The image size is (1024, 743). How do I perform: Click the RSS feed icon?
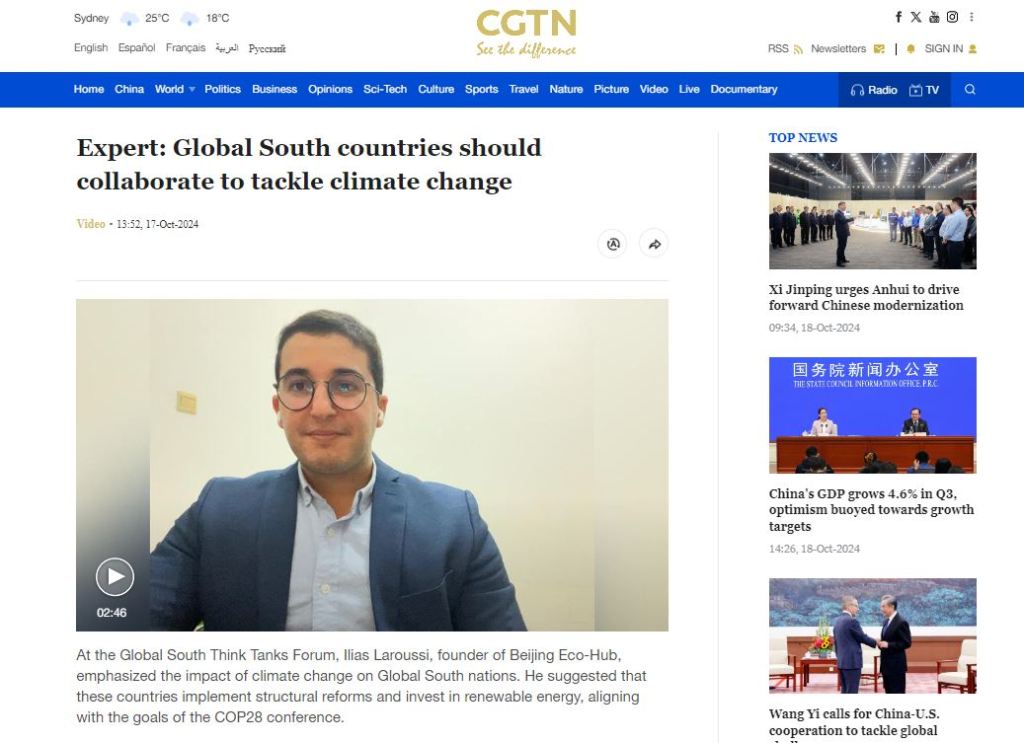pyautogui.click(x=798, y=49)
